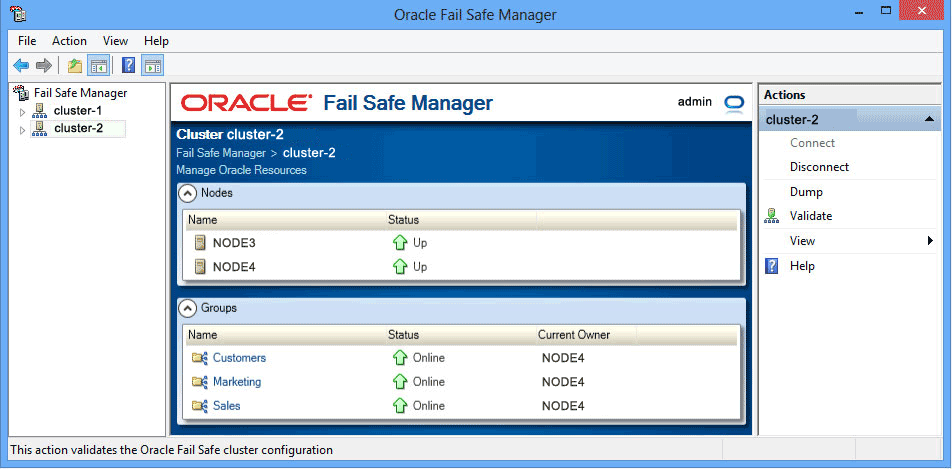This screenshot has height=469, width=952.
Task: Click the Connect action in Actions pane
Action: coord(812,143)
